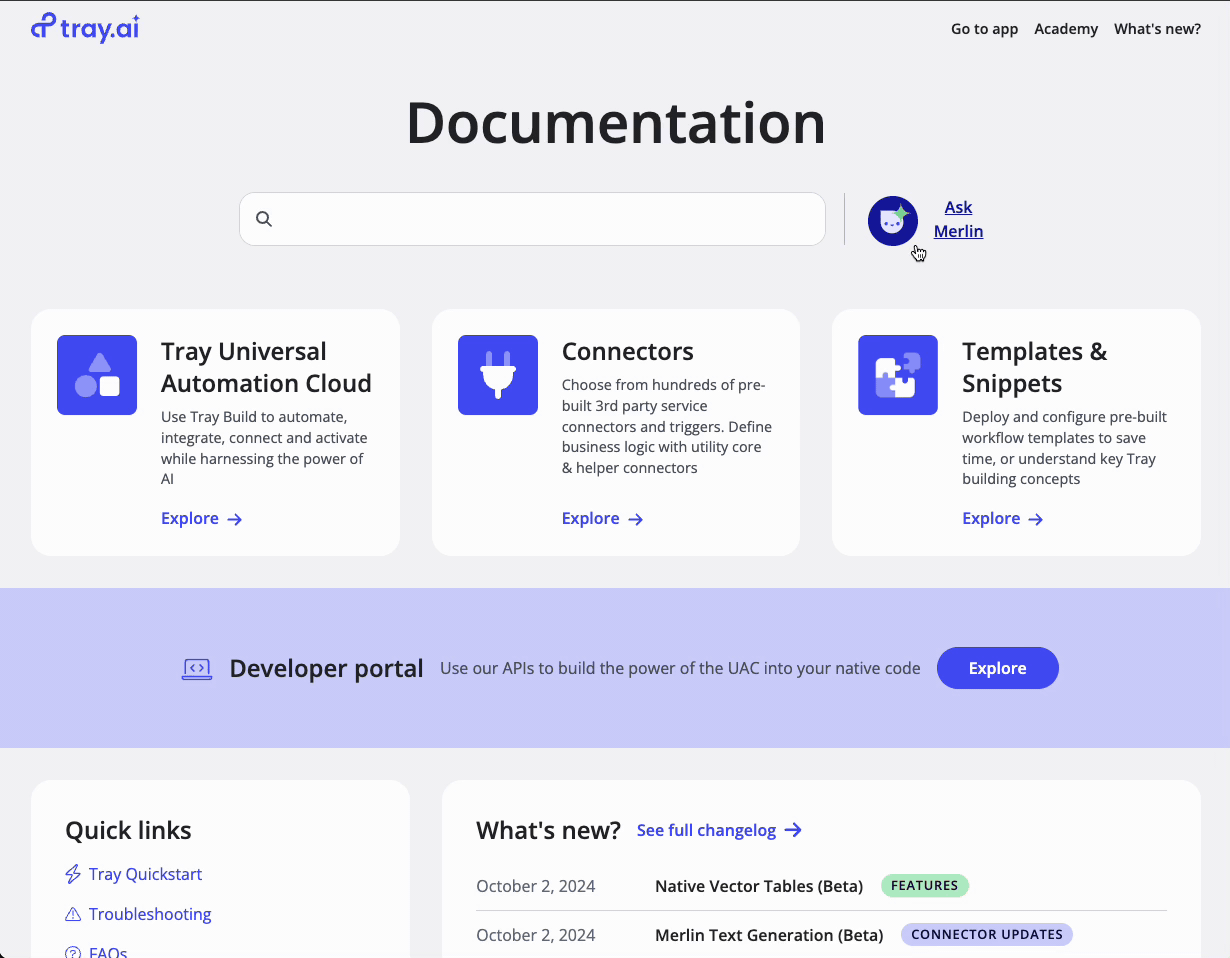This screenshot has width=1230, height=958.
Task: Click the Ask Merlin link
Action: tap(958, 219)
